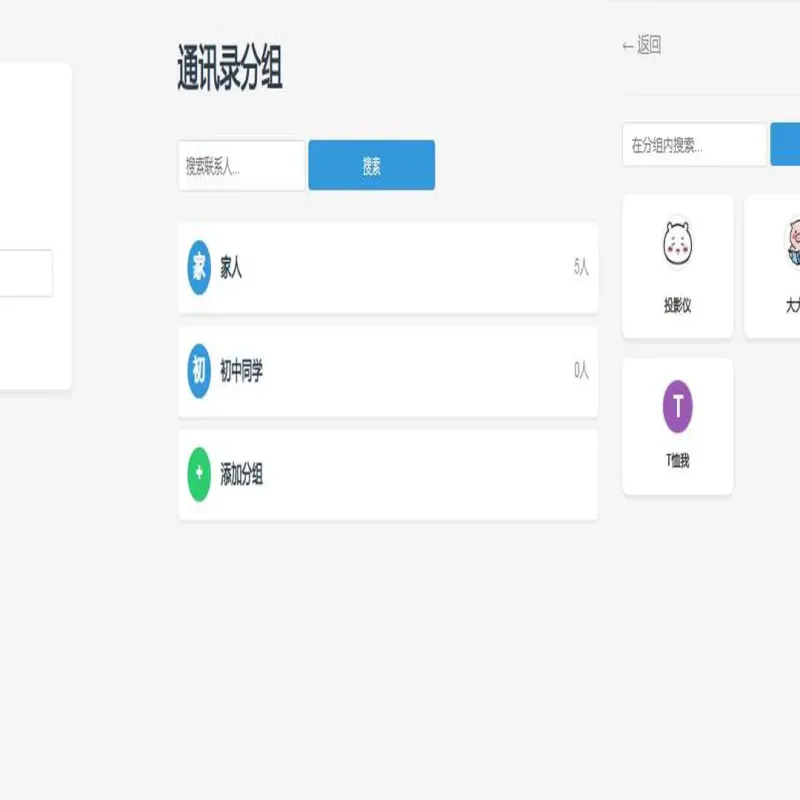
Task: Click the 在分组内搜索 input field
Action: point(695,145)
